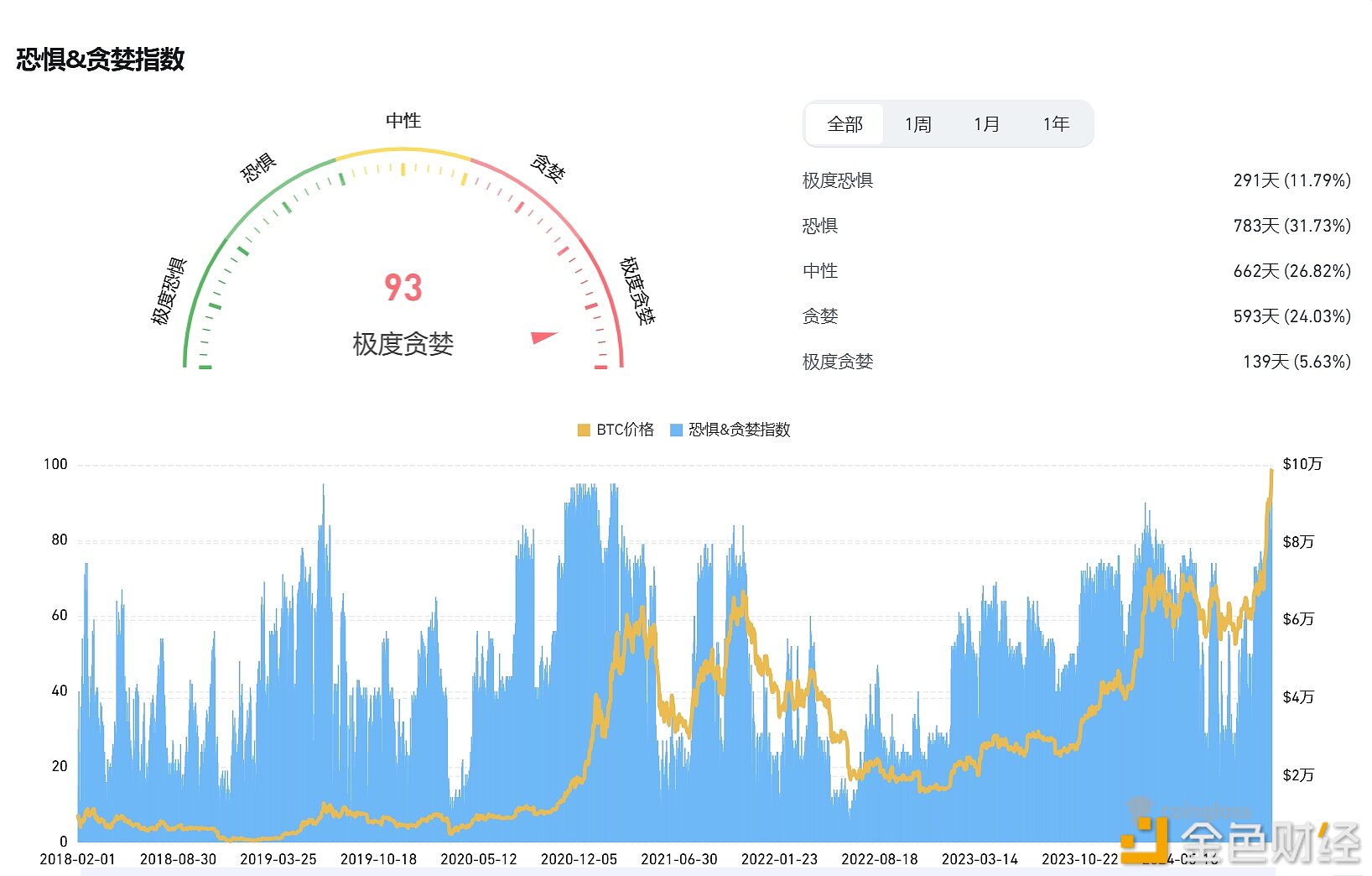Click the value 593天 (24.03%)
The image size is (1372, 876).
click(1291, 316)
